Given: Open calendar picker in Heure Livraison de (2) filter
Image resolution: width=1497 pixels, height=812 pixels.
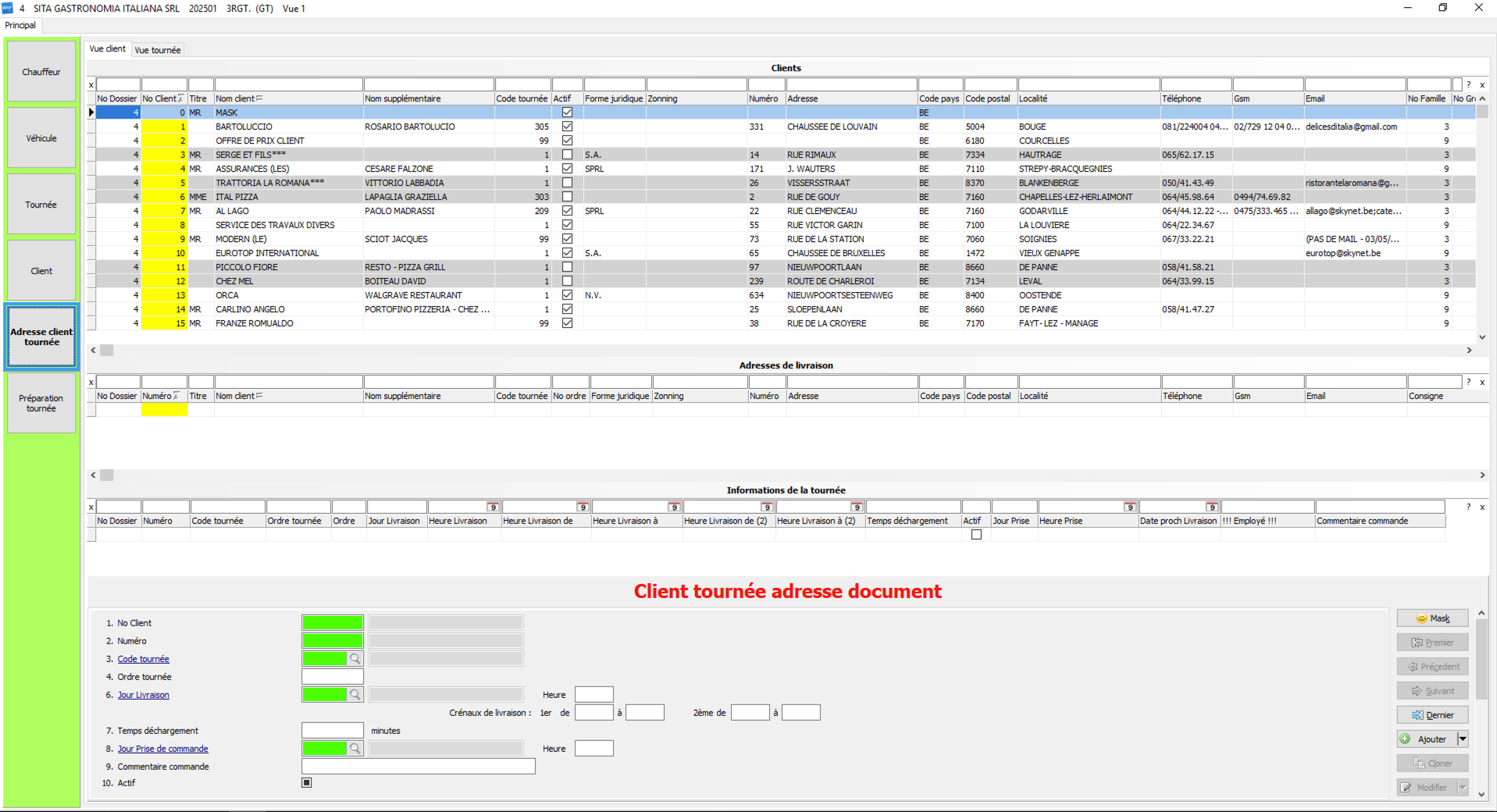Looking at the screenshot, I should [767, 507].
